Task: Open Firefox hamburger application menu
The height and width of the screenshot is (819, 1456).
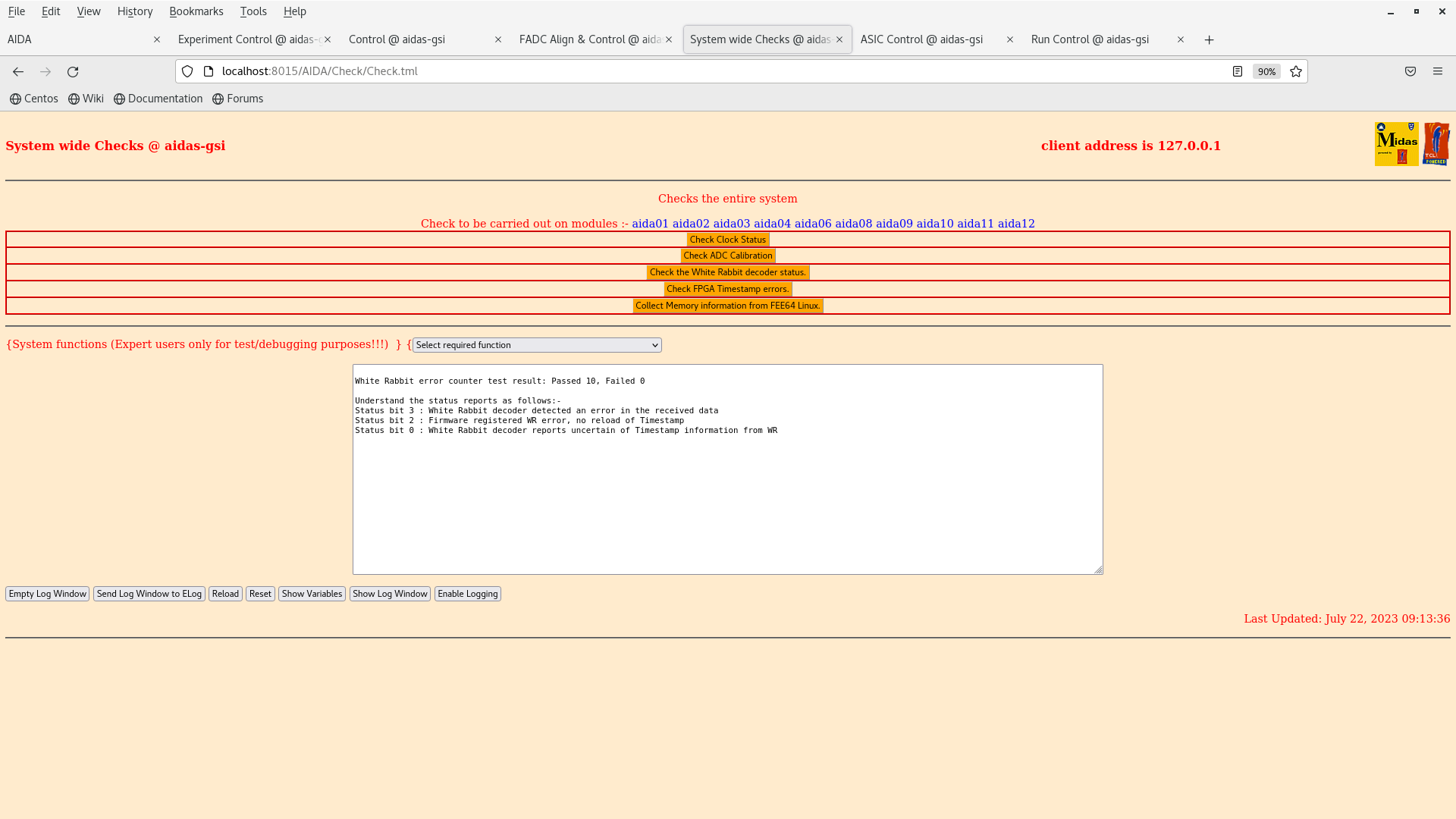Action: click(x=1438, y=71)
